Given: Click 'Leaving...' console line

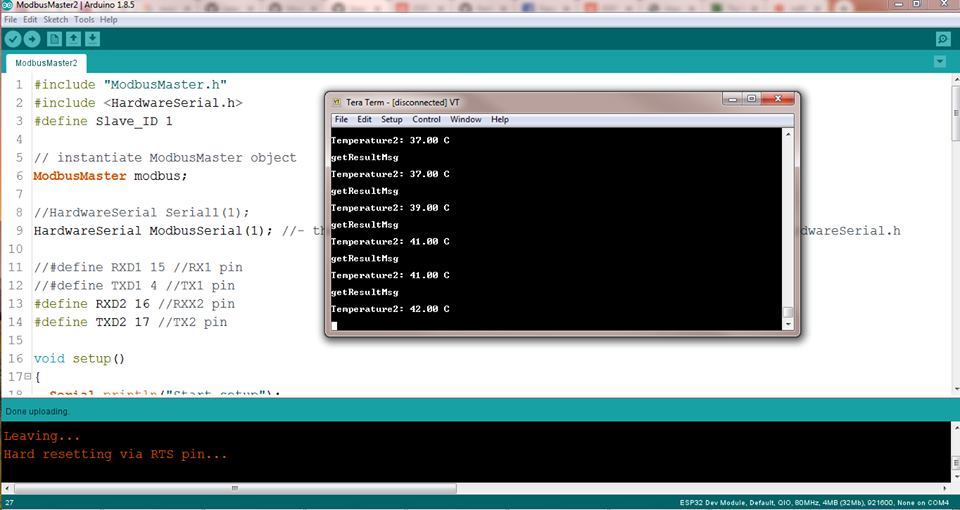Looking at the screenshot, I should [x=42, y=436].
